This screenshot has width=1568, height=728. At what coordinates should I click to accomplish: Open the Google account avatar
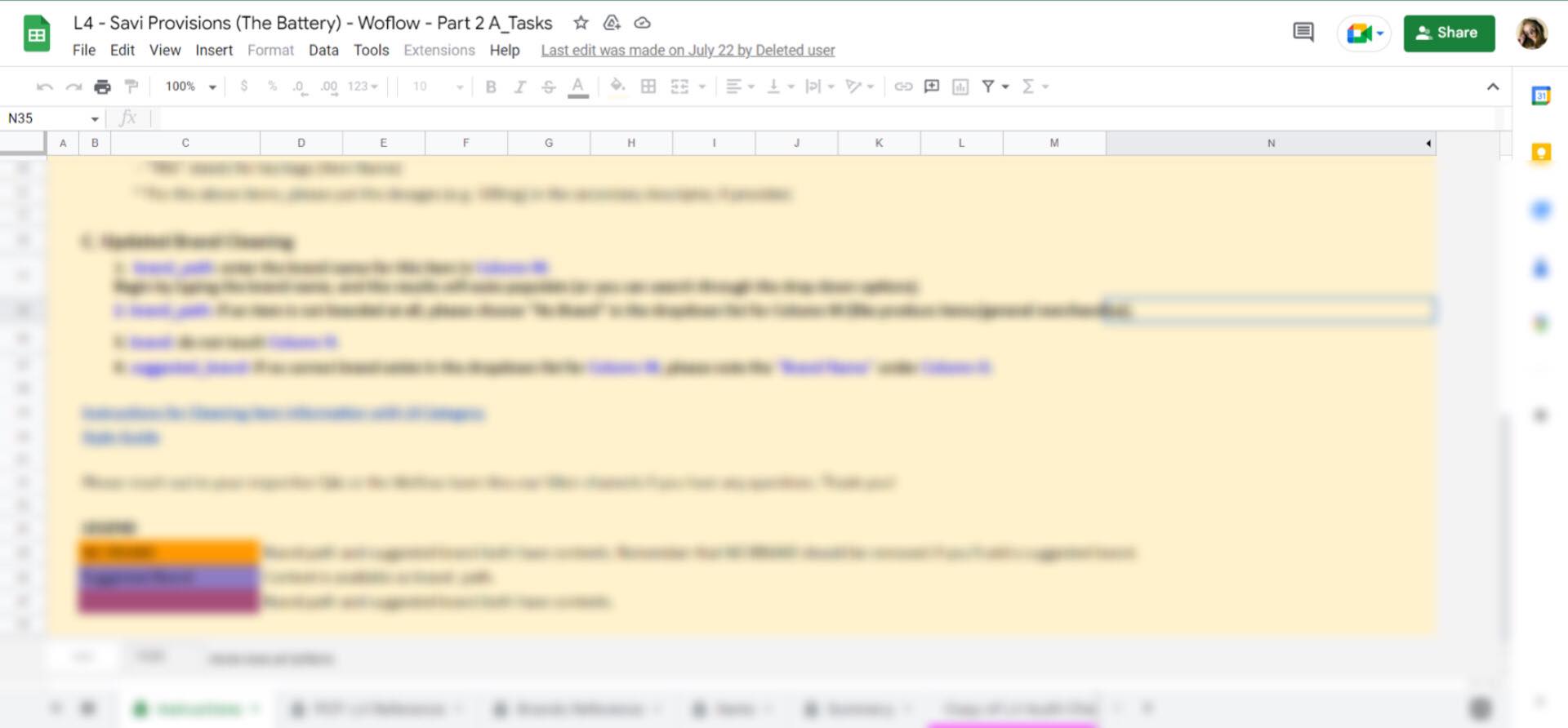click(1532, 33)
